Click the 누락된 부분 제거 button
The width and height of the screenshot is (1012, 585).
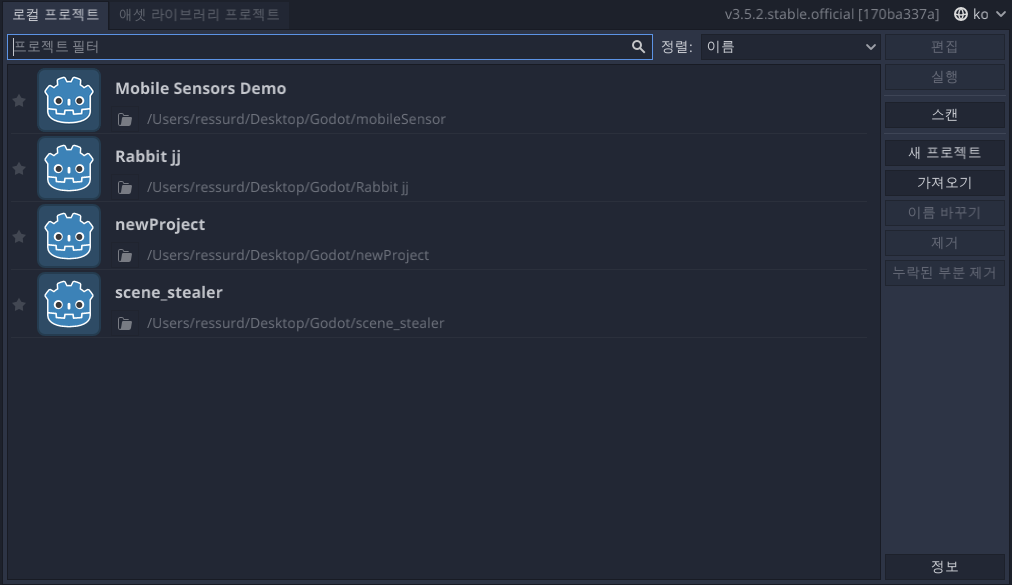coord(944,272)
